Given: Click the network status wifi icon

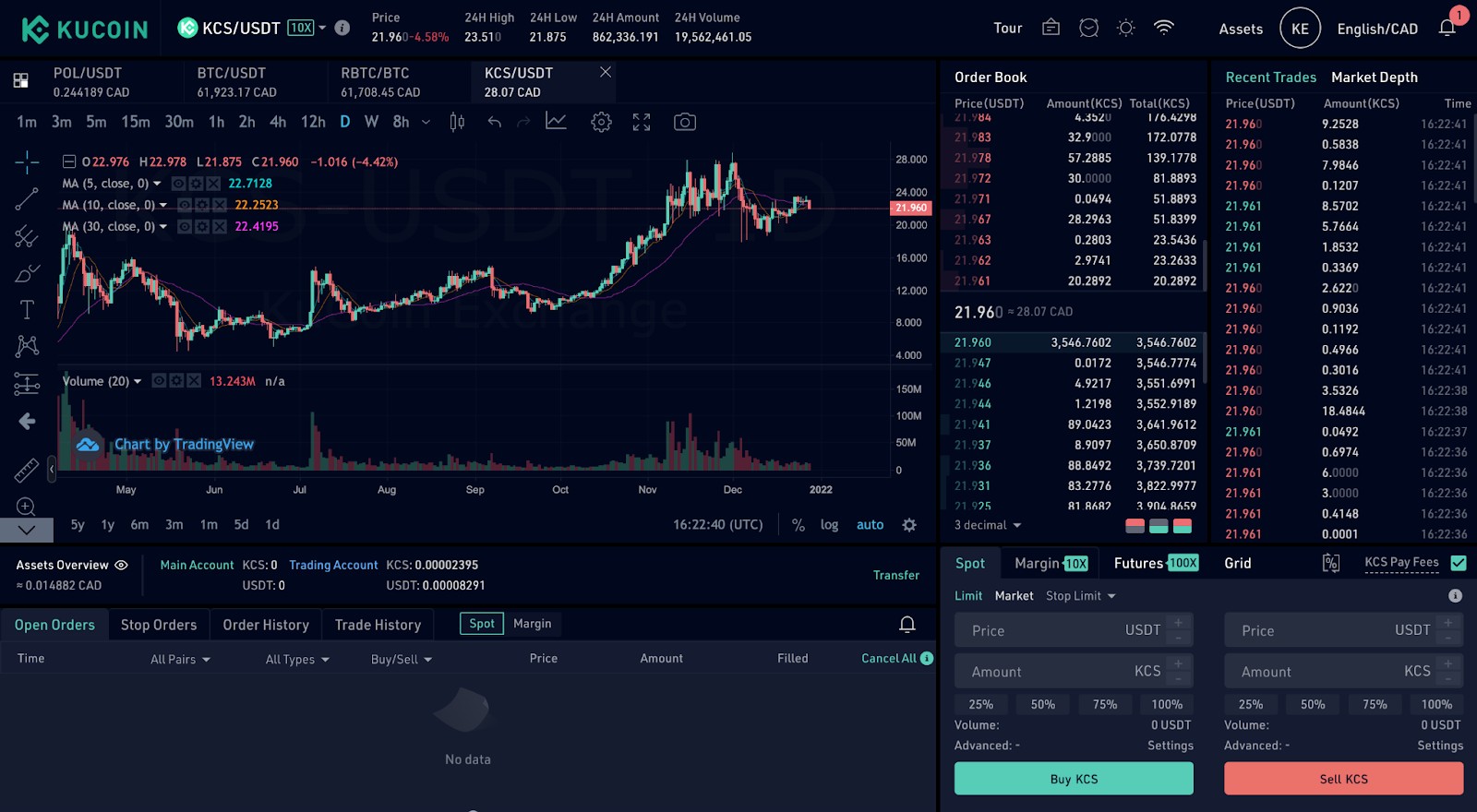Looking at the screenshot, I should pyautogui.click(x=1164, y=28).
